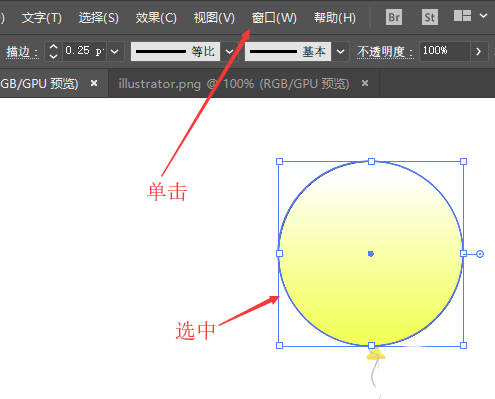Close the first GPU preview tab
This screenshot has height=399, width=495.
94,83
